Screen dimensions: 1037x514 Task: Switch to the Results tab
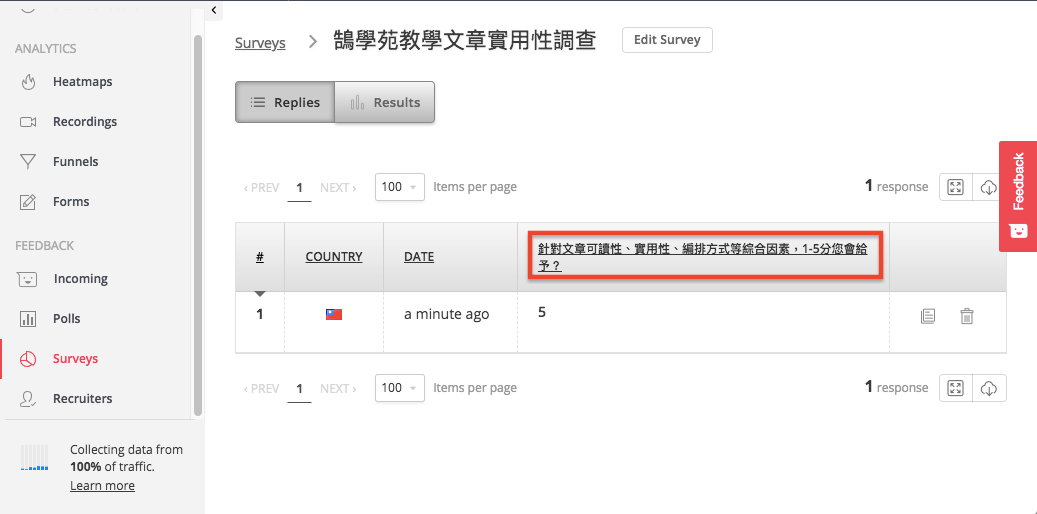coord(385,102)
